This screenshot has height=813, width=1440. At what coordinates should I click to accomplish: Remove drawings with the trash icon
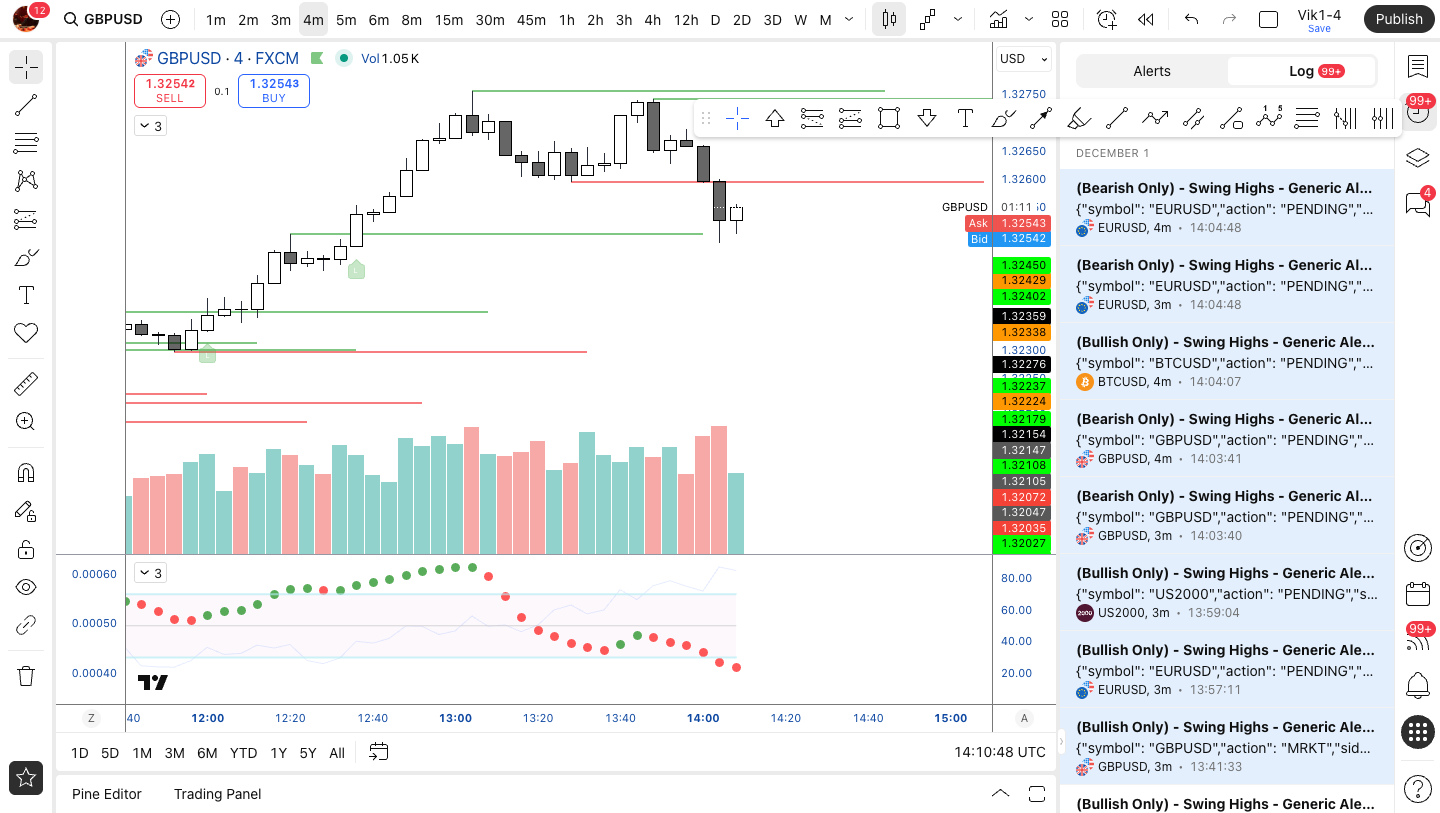pos(26,676)
